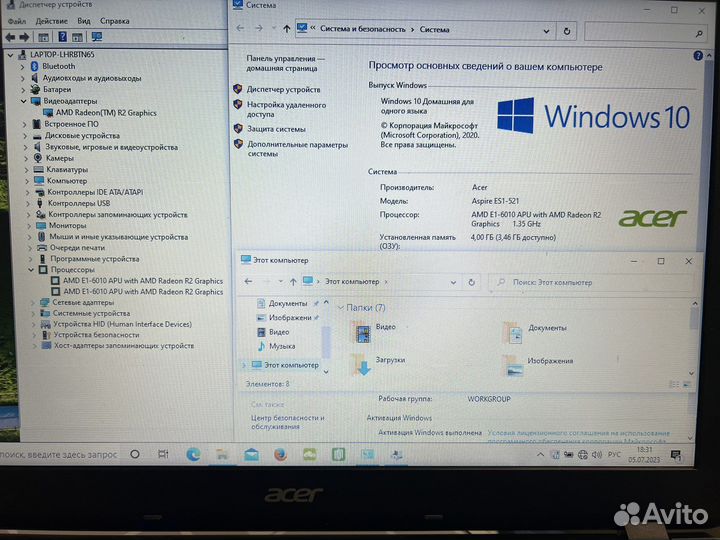Click the Forward arrow in Device Manager toolbar
The width and height of the screenshot is (720, 540).
click(x=24, y=37)
